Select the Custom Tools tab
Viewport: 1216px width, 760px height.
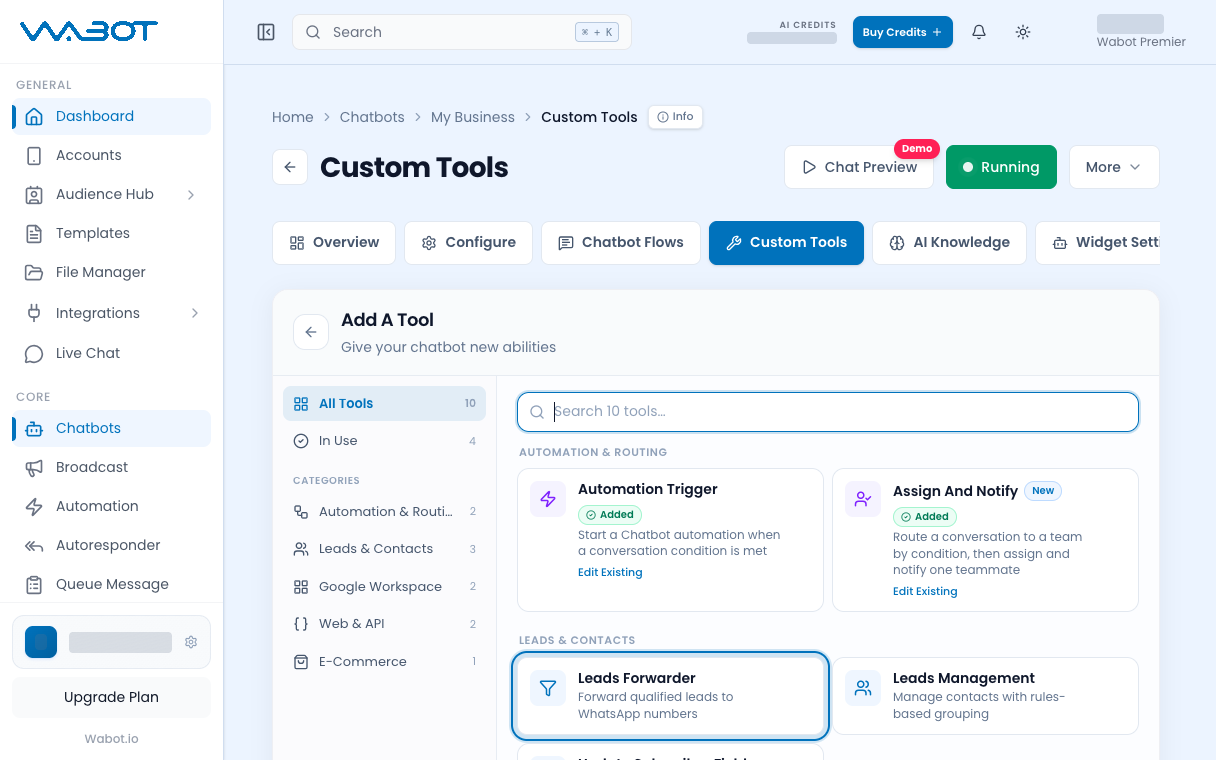click(786, 243)
